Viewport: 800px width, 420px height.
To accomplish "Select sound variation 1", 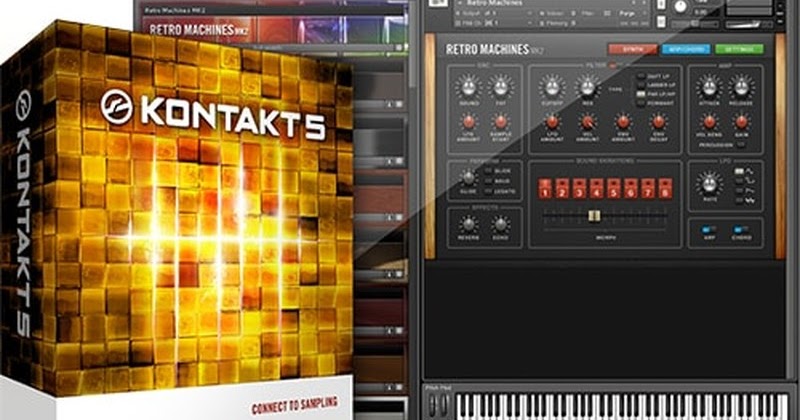I will point(544,188).
